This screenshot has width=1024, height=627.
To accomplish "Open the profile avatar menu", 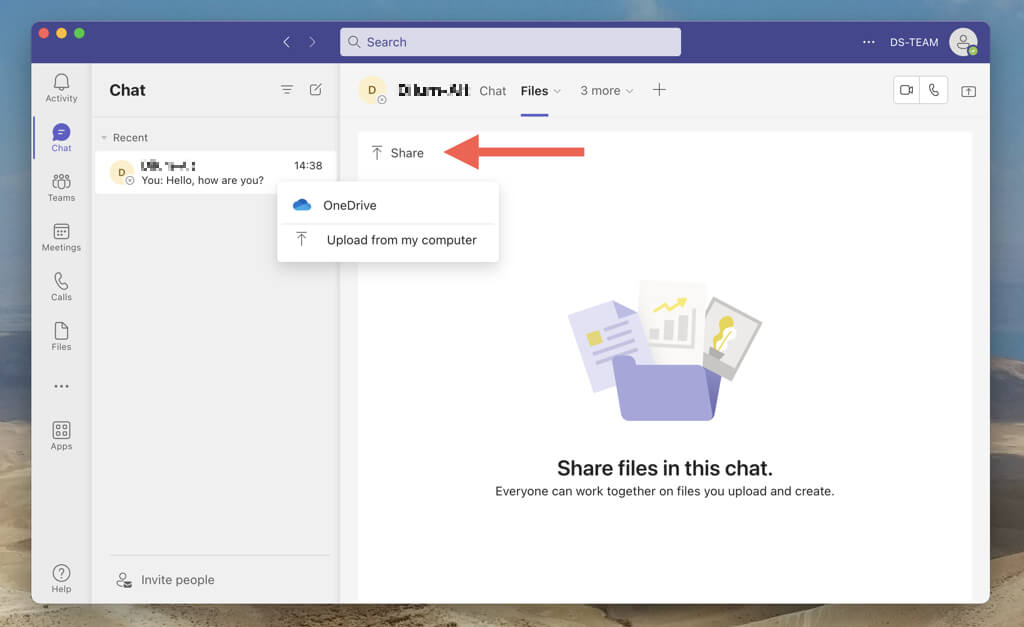I will (x=963, y=42).
